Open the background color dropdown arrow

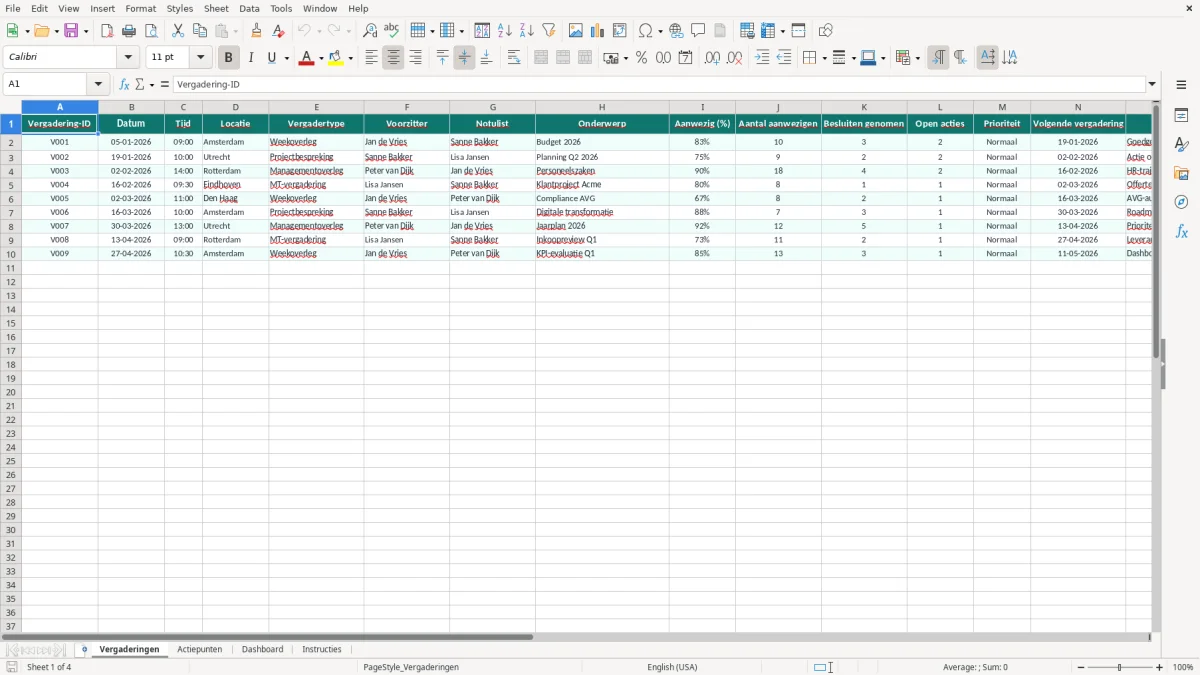351,58
